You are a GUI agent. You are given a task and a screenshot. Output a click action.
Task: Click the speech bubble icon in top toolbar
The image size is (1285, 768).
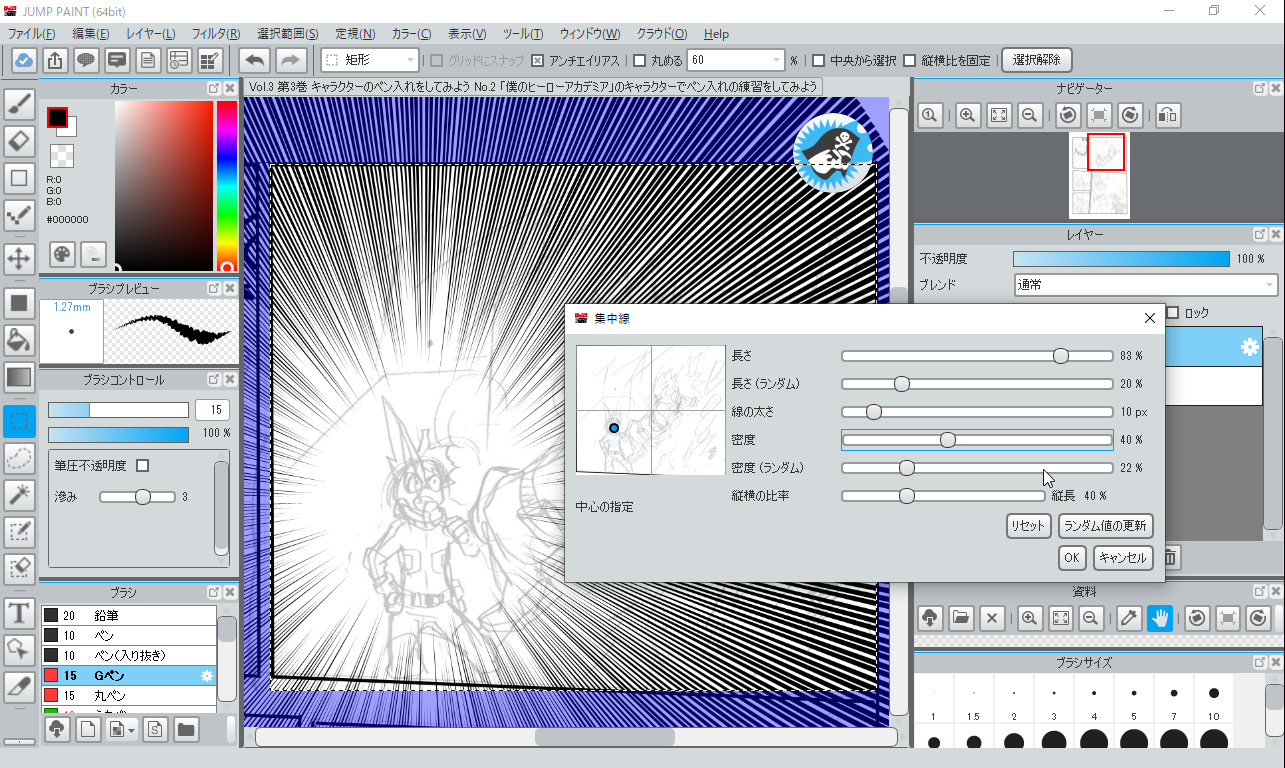click(86, 60)
